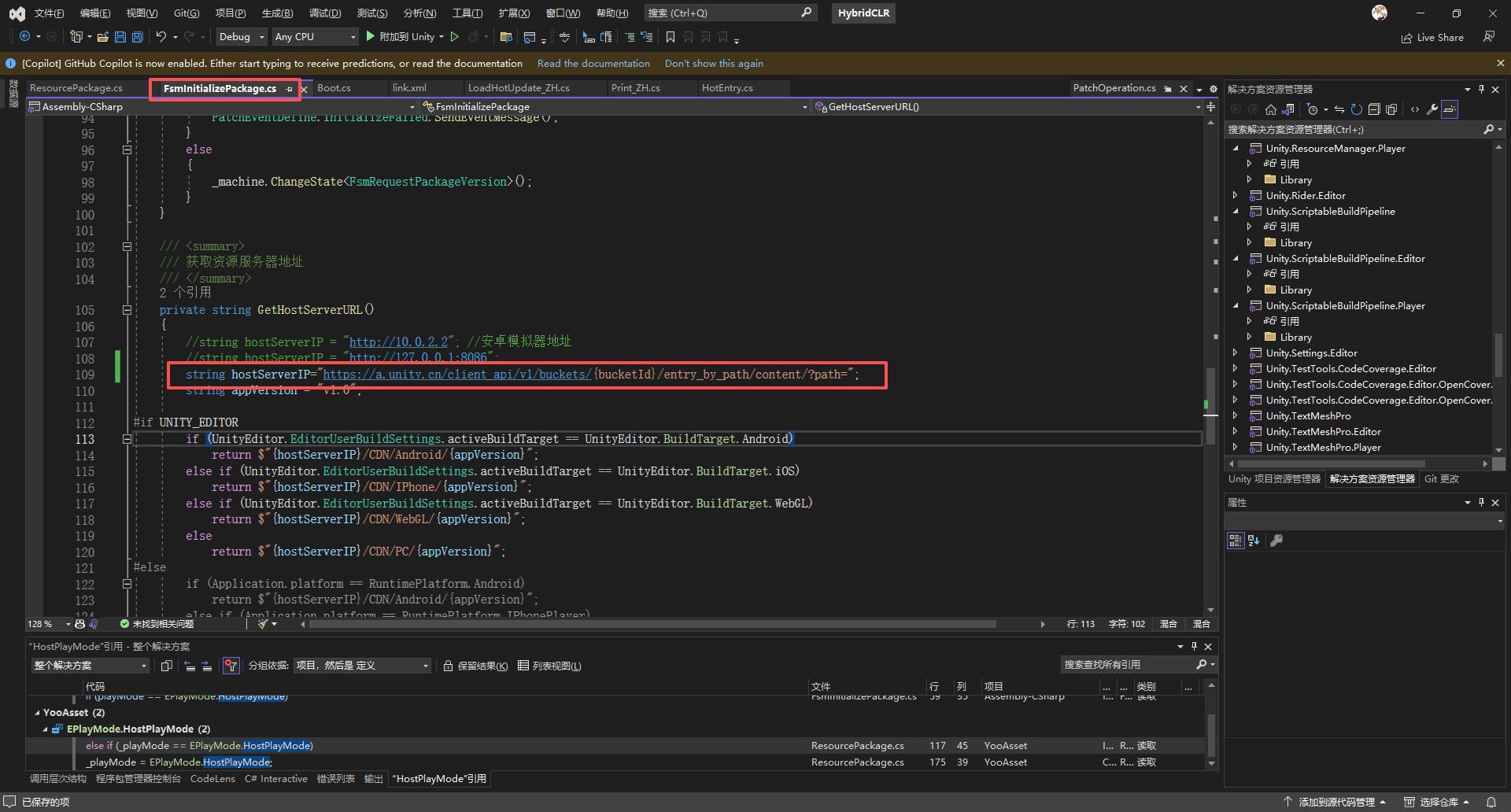Click the Live Share button
This screenshot has width=1511, height=812.
coord(1432,37)
